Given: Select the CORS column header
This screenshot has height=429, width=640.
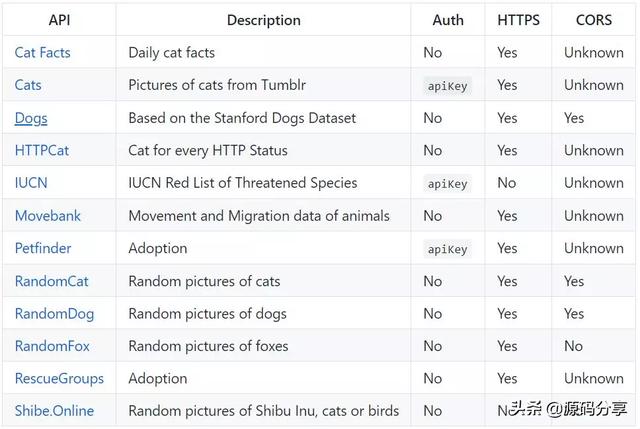Looking at the screenshot, I should click(x=594, y=20).
